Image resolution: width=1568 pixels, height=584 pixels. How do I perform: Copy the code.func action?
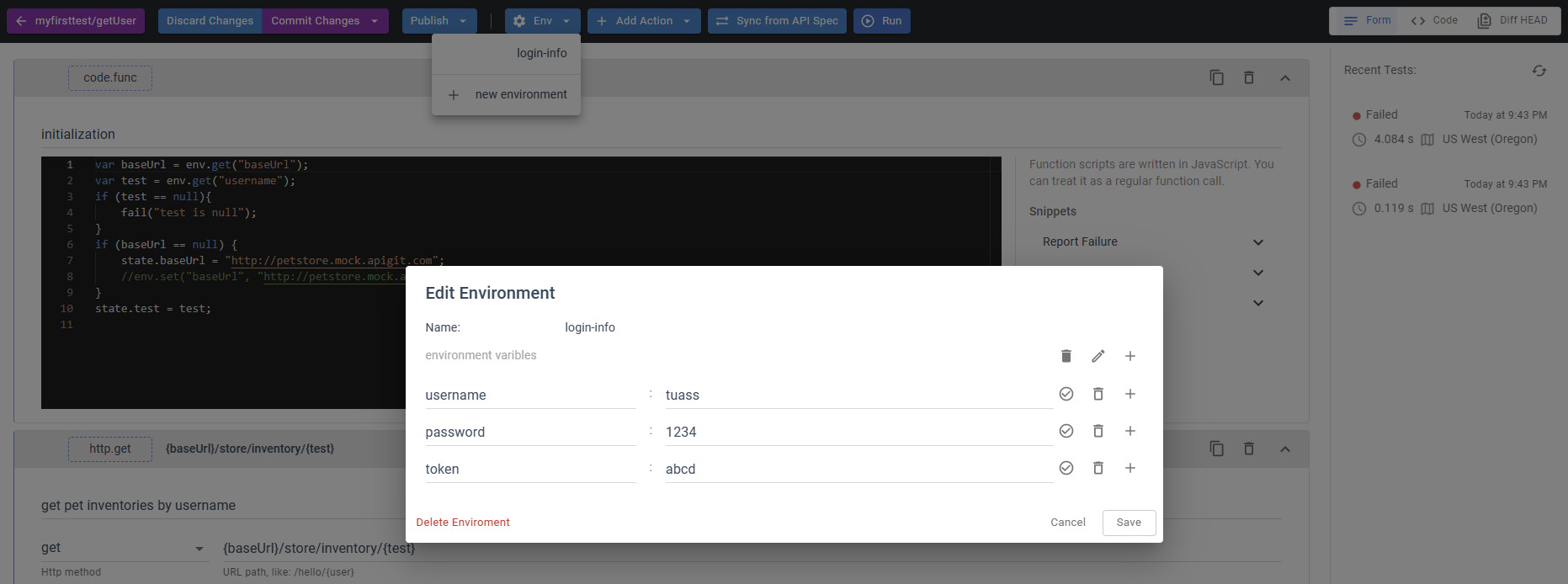[x=1216, y=77]
